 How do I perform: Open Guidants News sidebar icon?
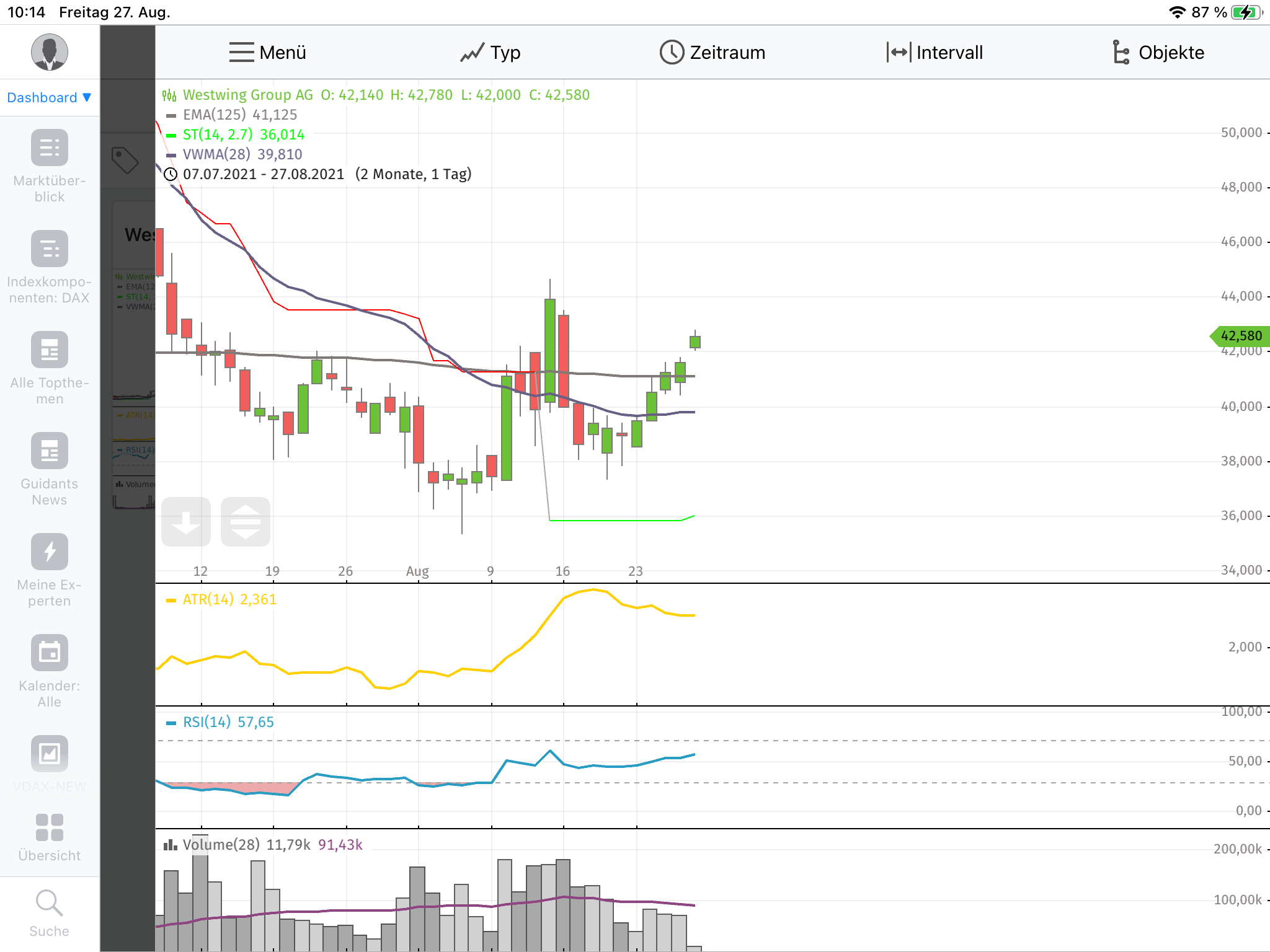pyautogui.click(x=50, y=451)
